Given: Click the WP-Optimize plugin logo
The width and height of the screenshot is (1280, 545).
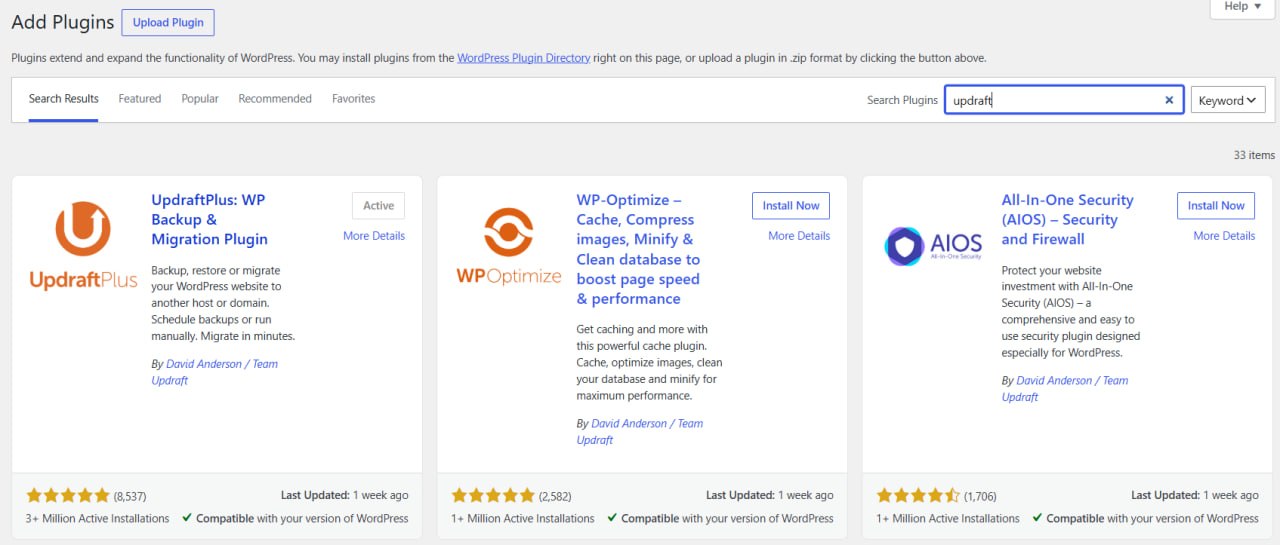Looking at the screenshot, I should point(508,246).
